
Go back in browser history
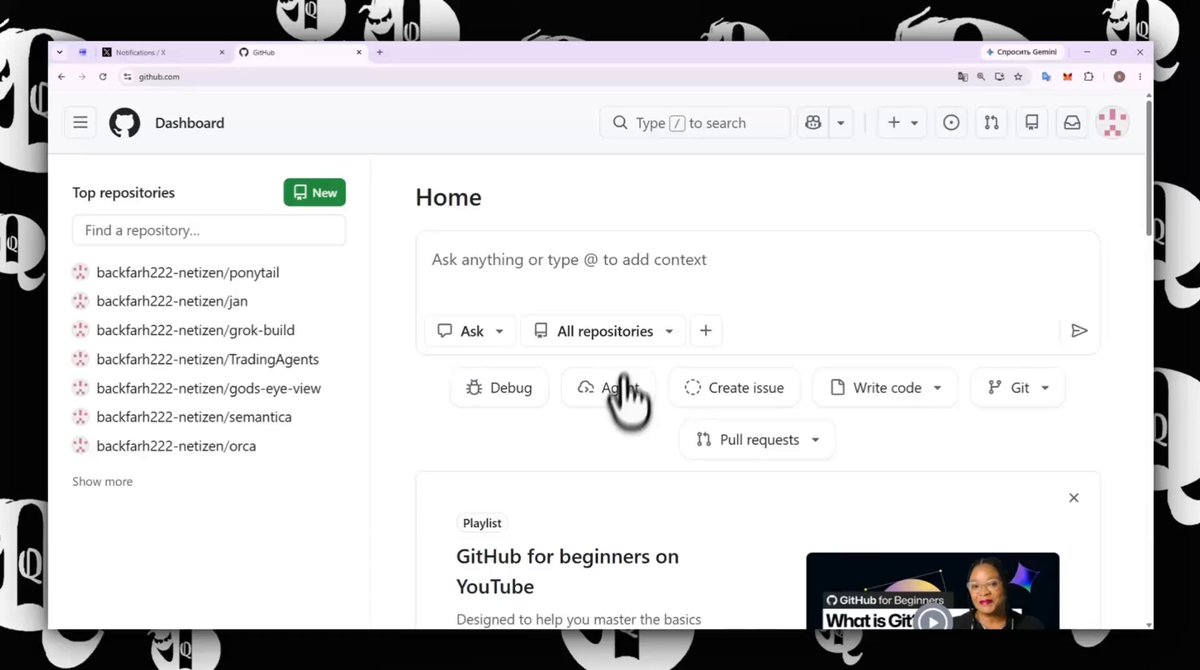[62, 77]
